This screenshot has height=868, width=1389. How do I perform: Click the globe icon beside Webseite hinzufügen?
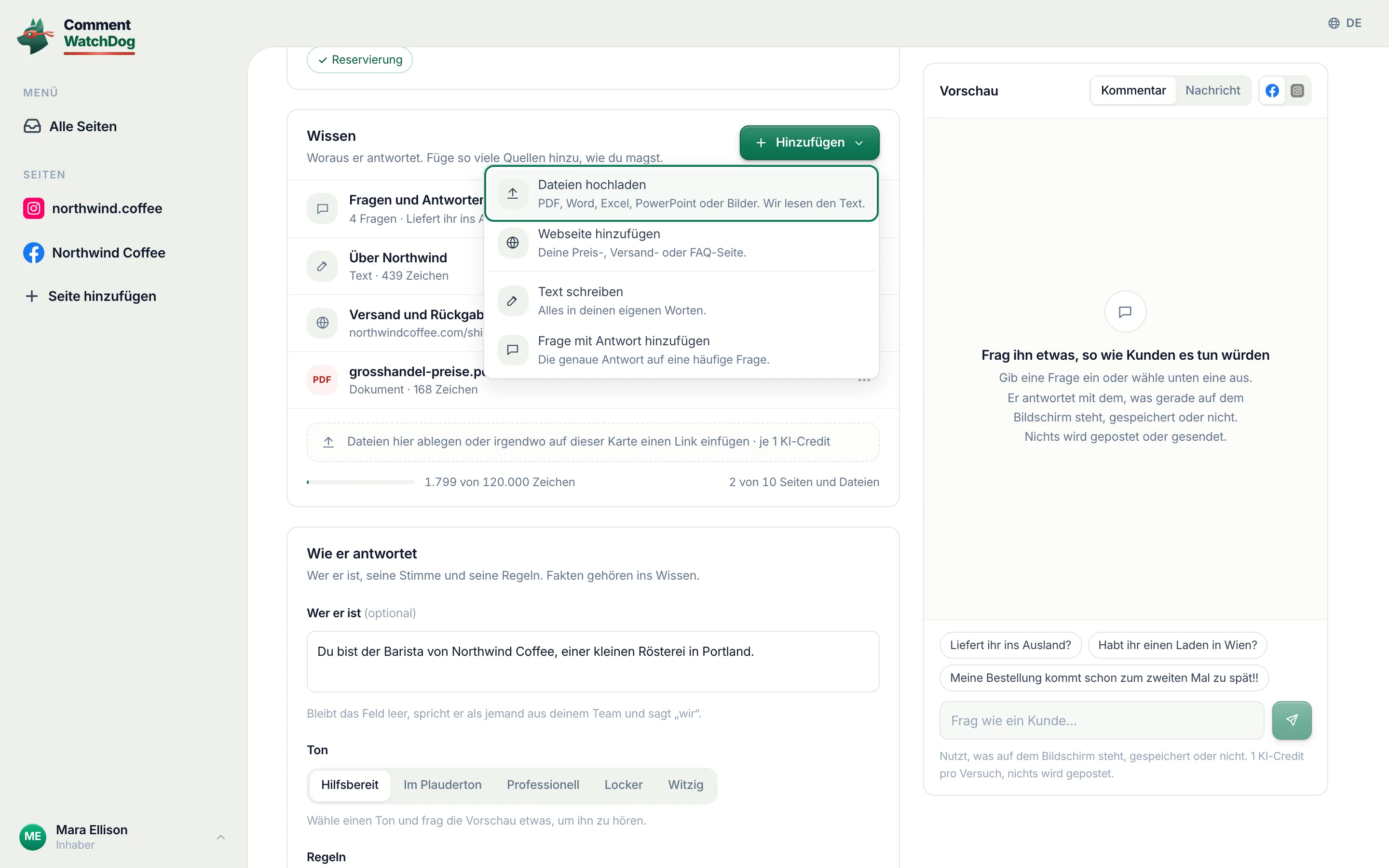pos(513,243)
